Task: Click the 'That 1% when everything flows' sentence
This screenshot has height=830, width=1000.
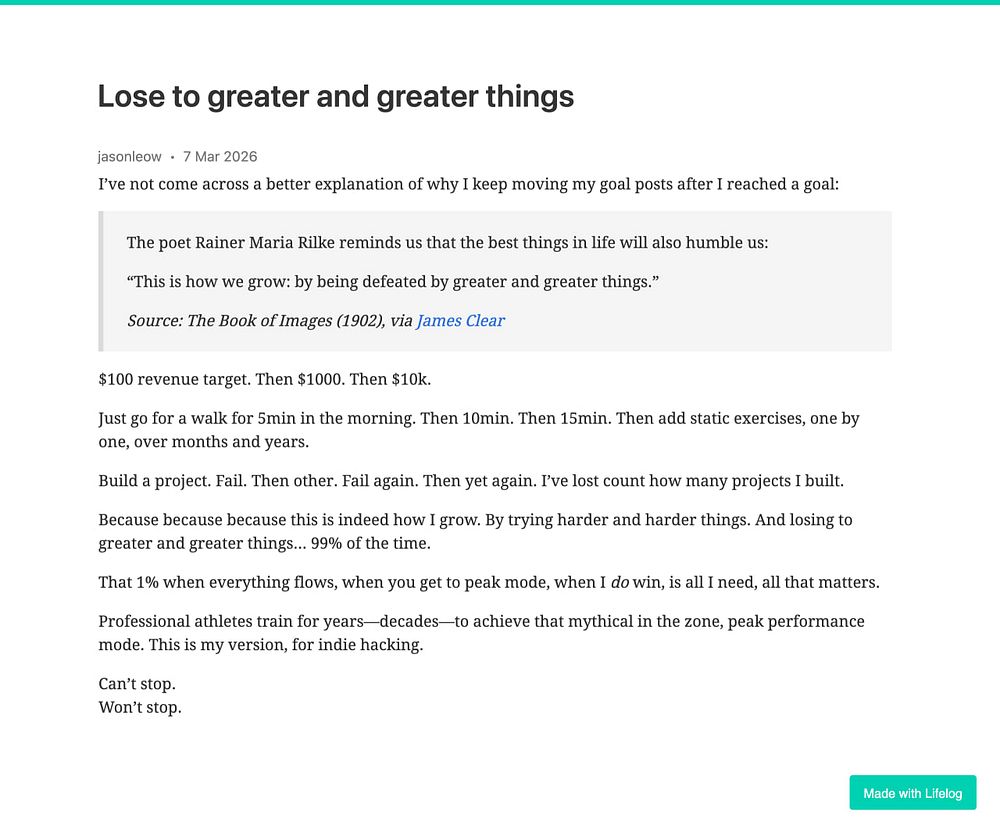Action: (x=489, y=582)
